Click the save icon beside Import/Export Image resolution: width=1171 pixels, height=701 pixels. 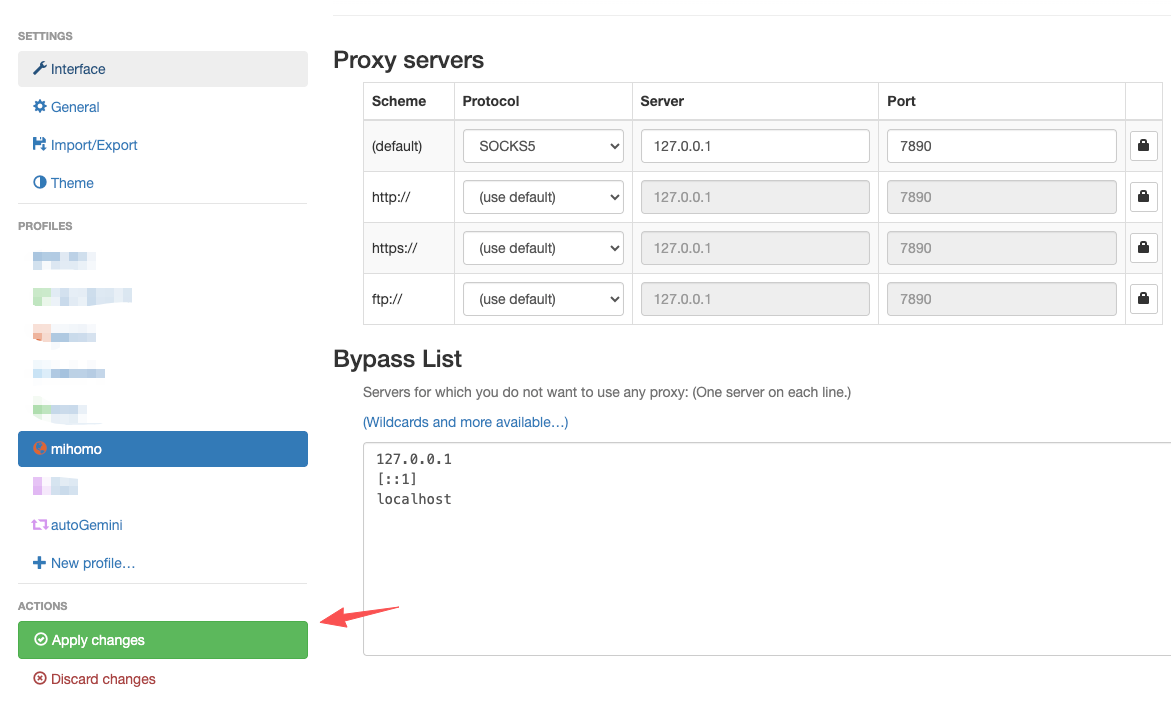tap(40, 145)
